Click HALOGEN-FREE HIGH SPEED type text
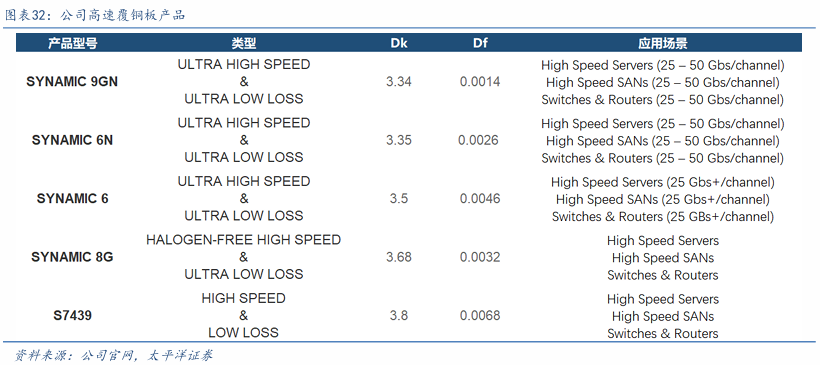This screenshot has height=365, width=820. (x=244, y=240)
